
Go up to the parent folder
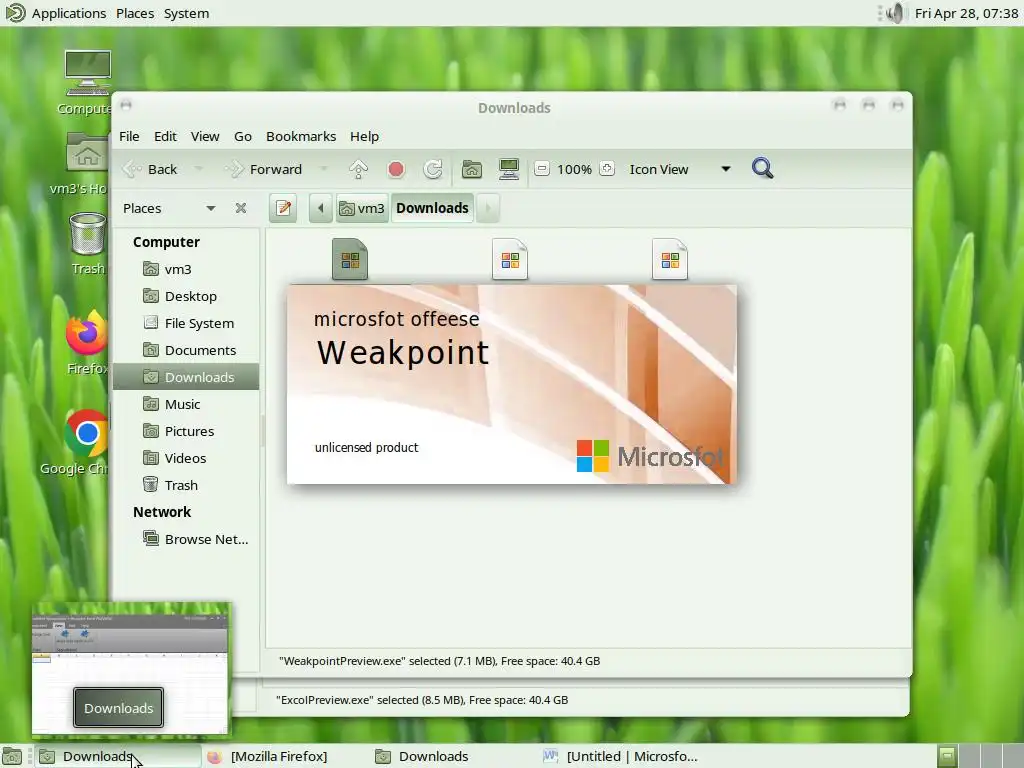(359, 169)
